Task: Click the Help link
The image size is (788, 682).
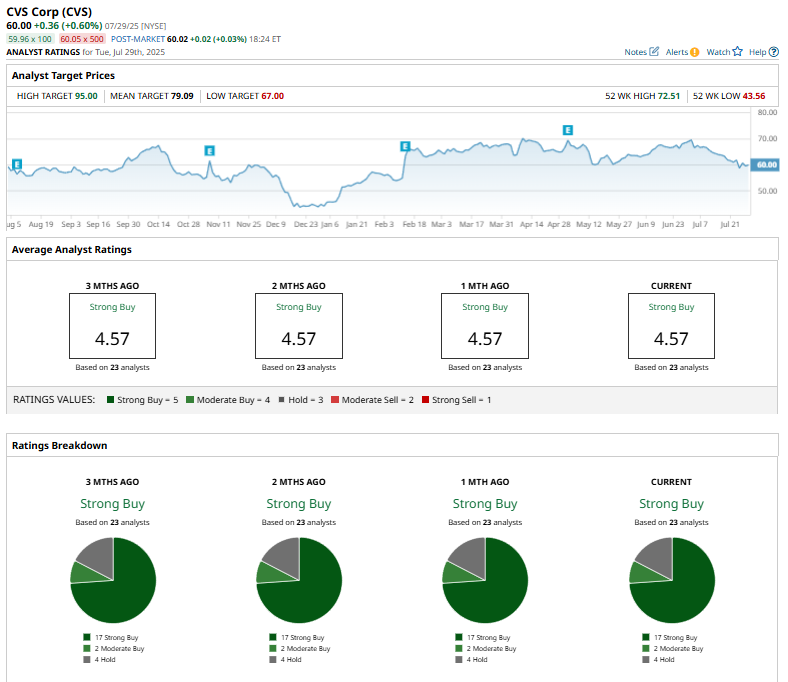Action: pos(757,52)
